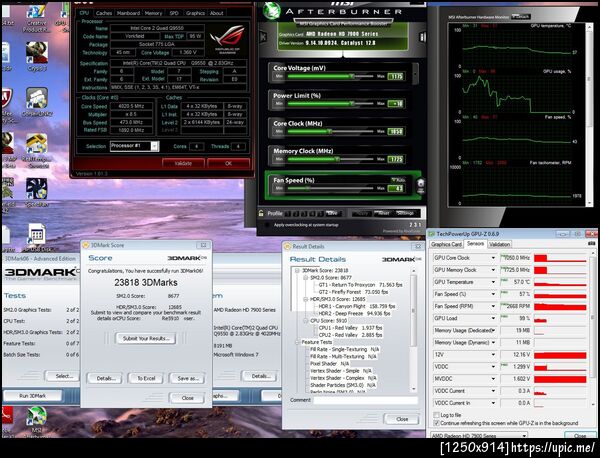This screenshot has height=458, width=600.
Task: Click the green Afterburner logo emblem
Action: 272,10
